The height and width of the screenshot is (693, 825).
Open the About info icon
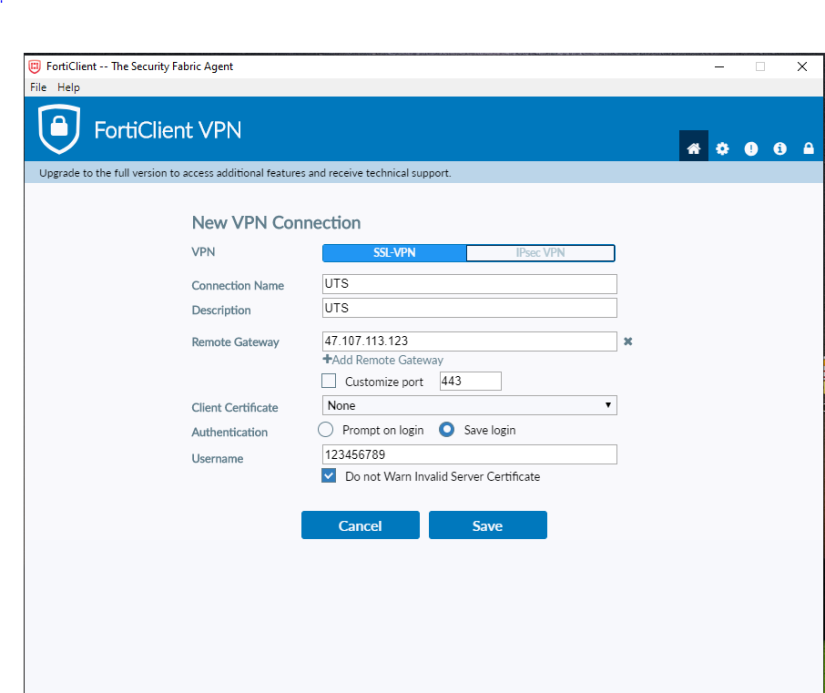coord(780,149)
